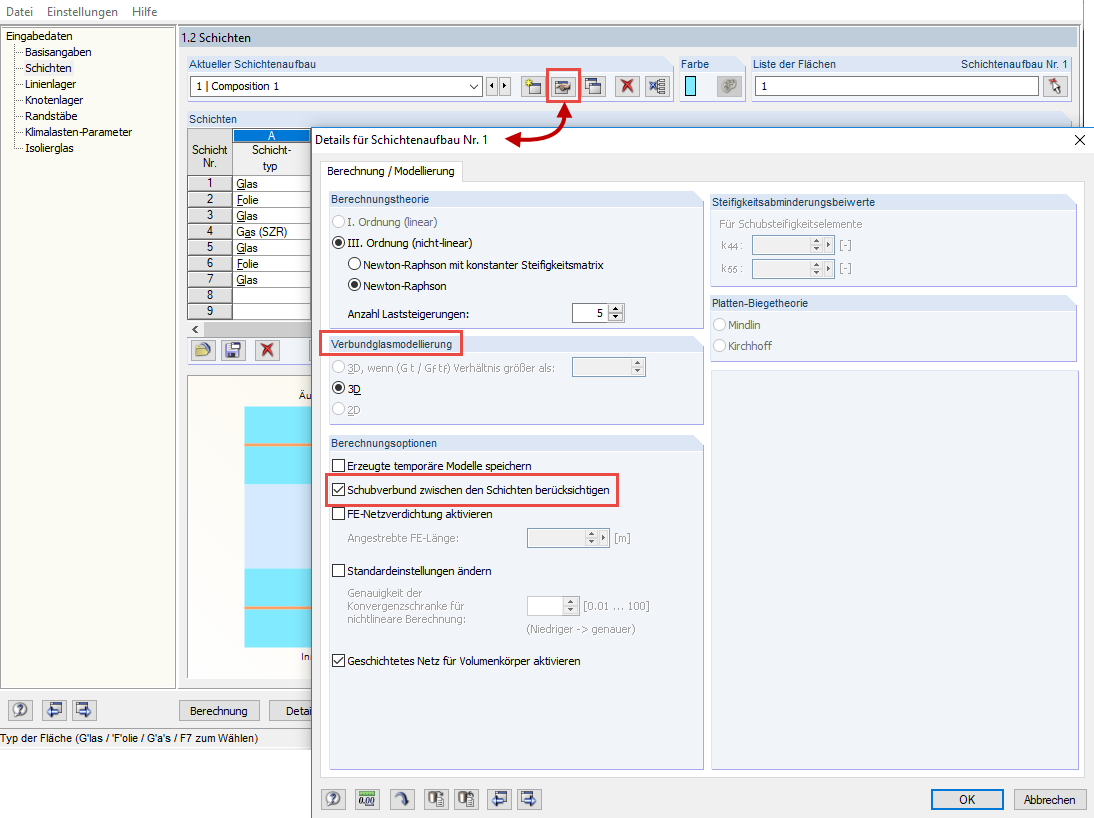Open layer library folder icon under Schichten table
This screenshot has height=818, width=1094.
click(202, 350)
